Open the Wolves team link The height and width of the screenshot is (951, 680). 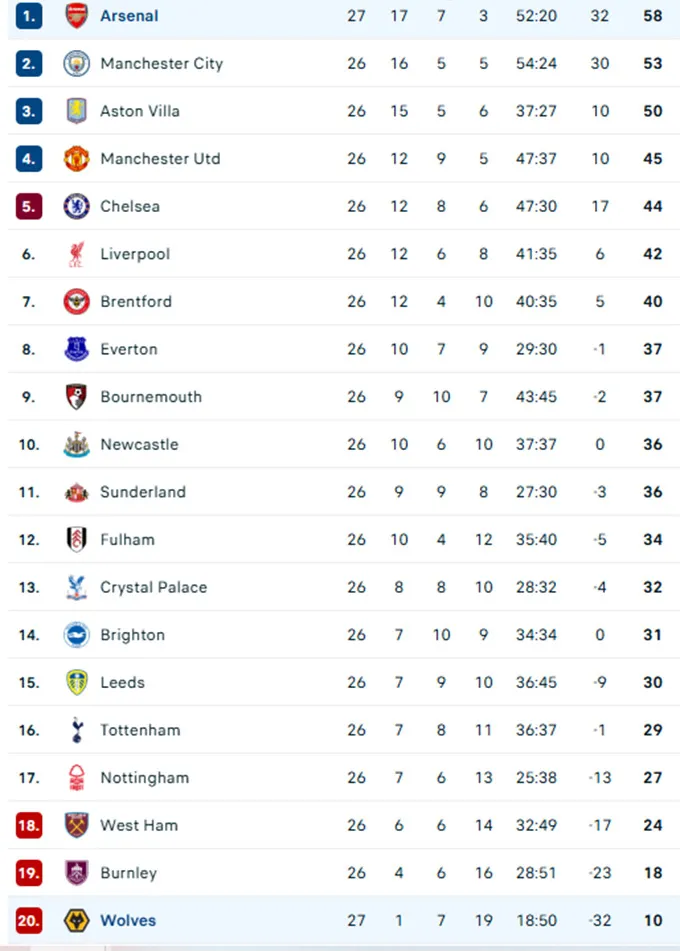128,920
